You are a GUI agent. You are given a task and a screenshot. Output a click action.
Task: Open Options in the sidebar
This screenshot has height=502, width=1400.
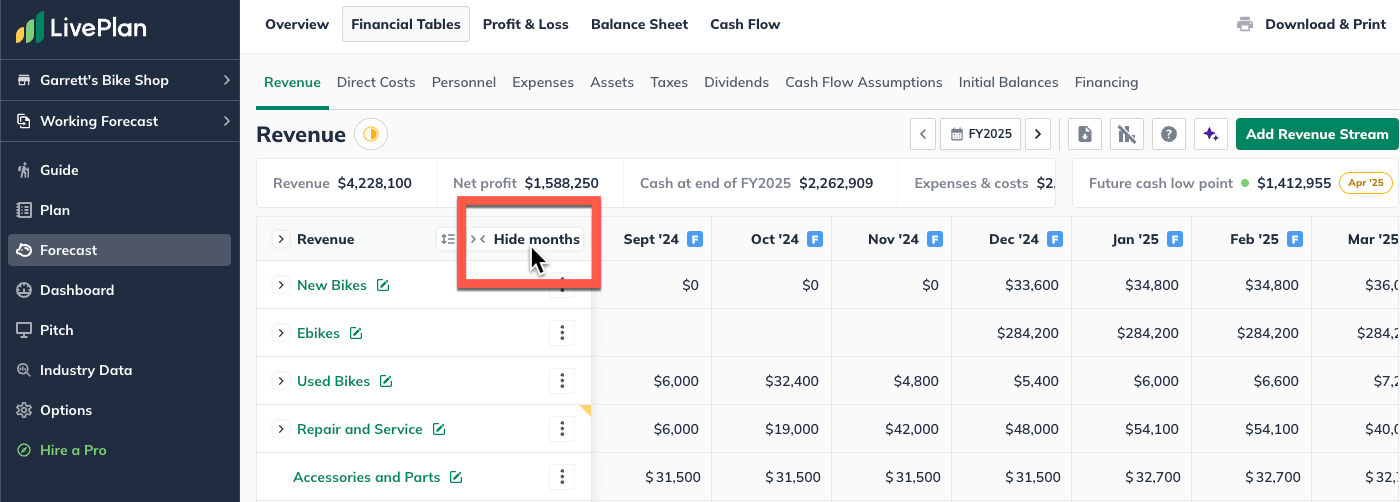[66, 410]
